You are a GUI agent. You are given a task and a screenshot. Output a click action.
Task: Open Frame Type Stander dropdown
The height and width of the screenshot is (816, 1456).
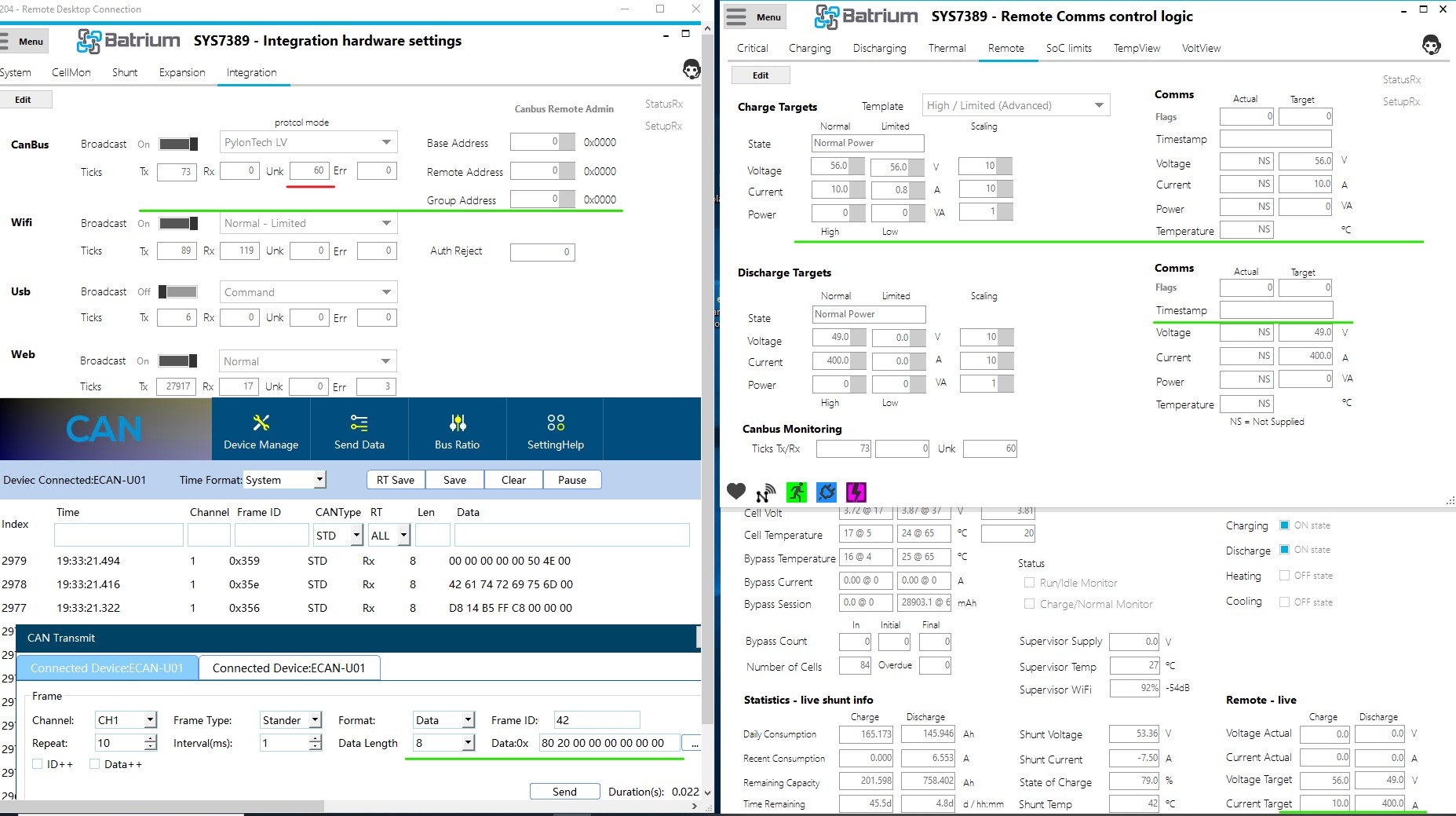[290, 719]
